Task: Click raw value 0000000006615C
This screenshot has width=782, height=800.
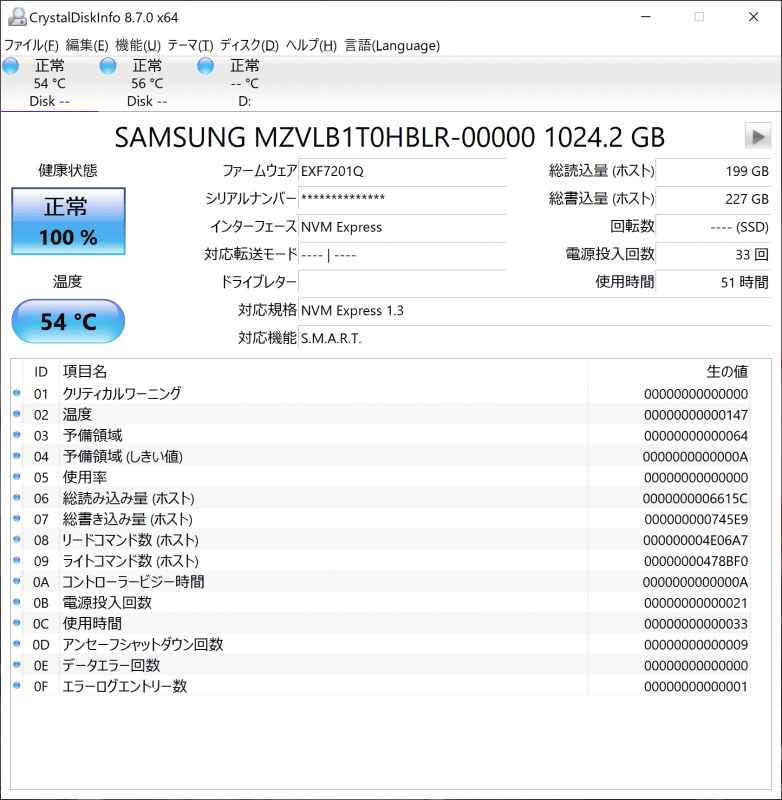Action: (x=695, y=498)
